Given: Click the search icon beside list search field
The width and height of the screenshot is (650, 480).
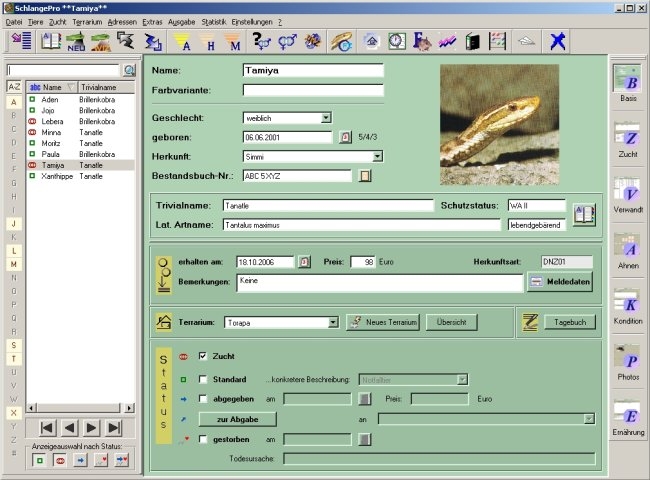Looking at the screenshot, I should coord(129,70).
